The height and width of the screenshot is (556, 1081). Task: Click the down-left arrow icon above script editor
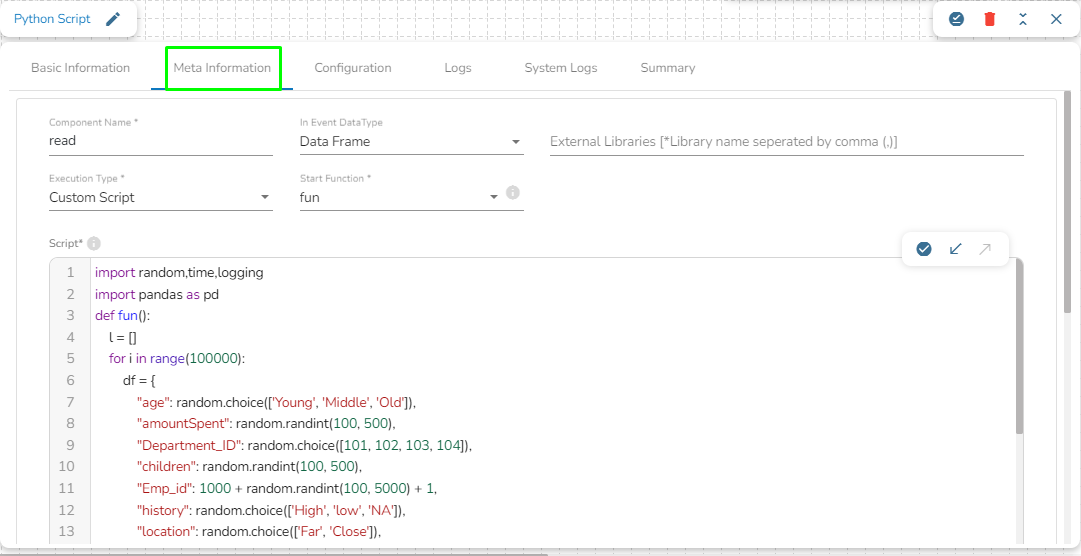[955, 249]
